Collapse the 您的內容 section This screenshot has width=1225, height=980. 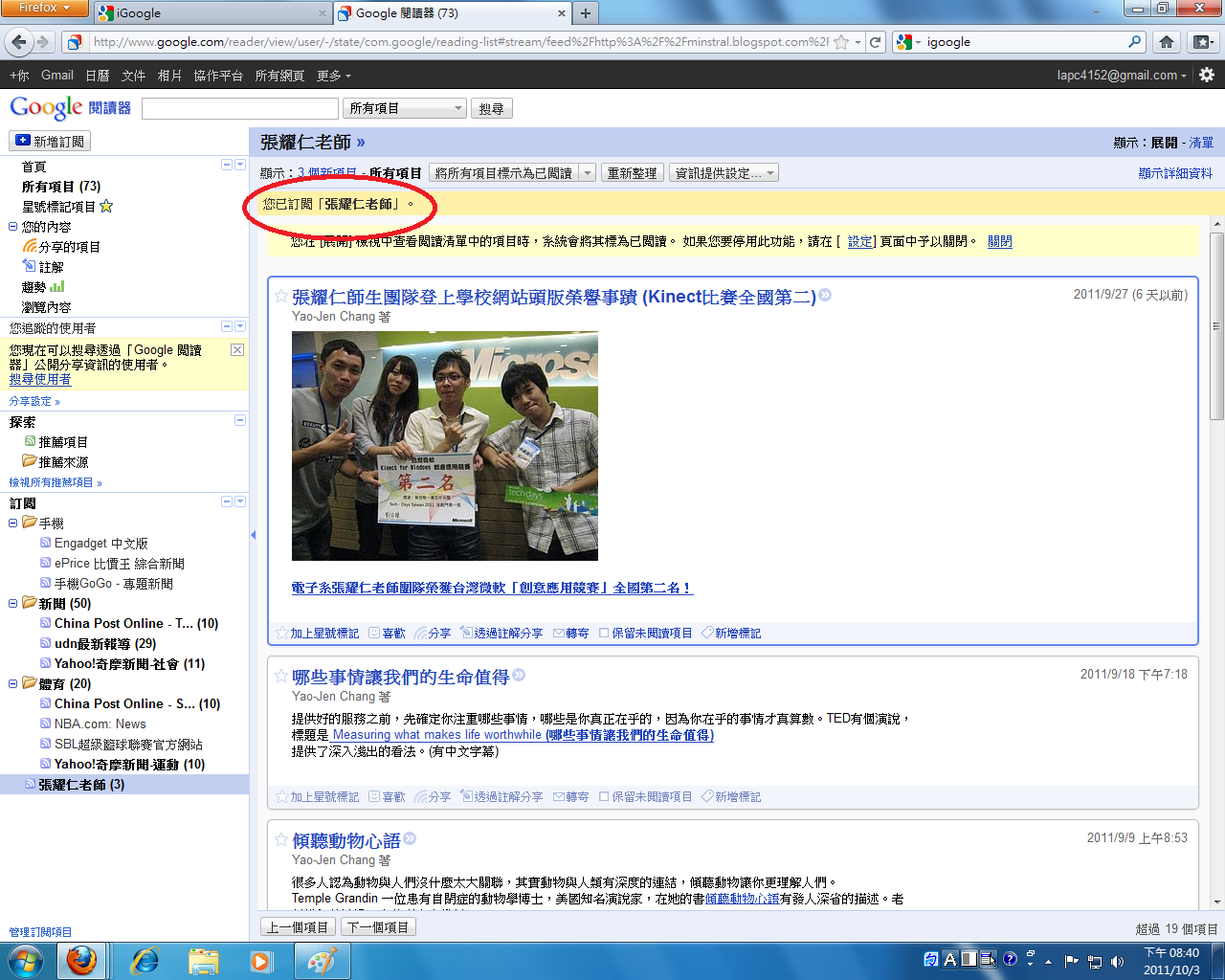pyautogui.click(x=12, y=227)
